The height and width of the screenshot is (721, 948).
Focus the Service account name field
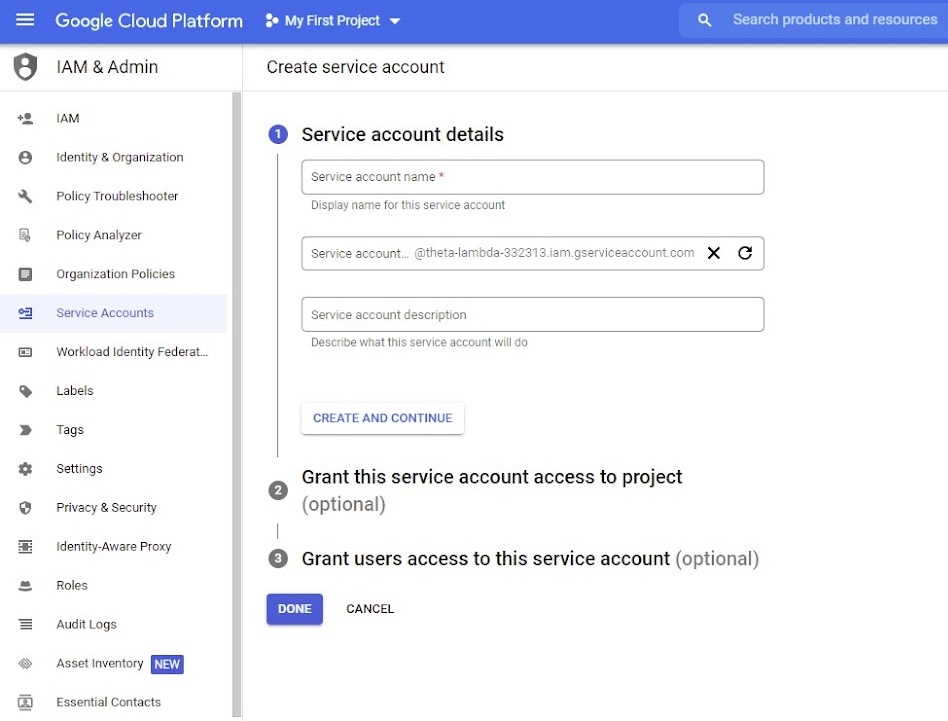pyautogui.click(x=533, y=177)
